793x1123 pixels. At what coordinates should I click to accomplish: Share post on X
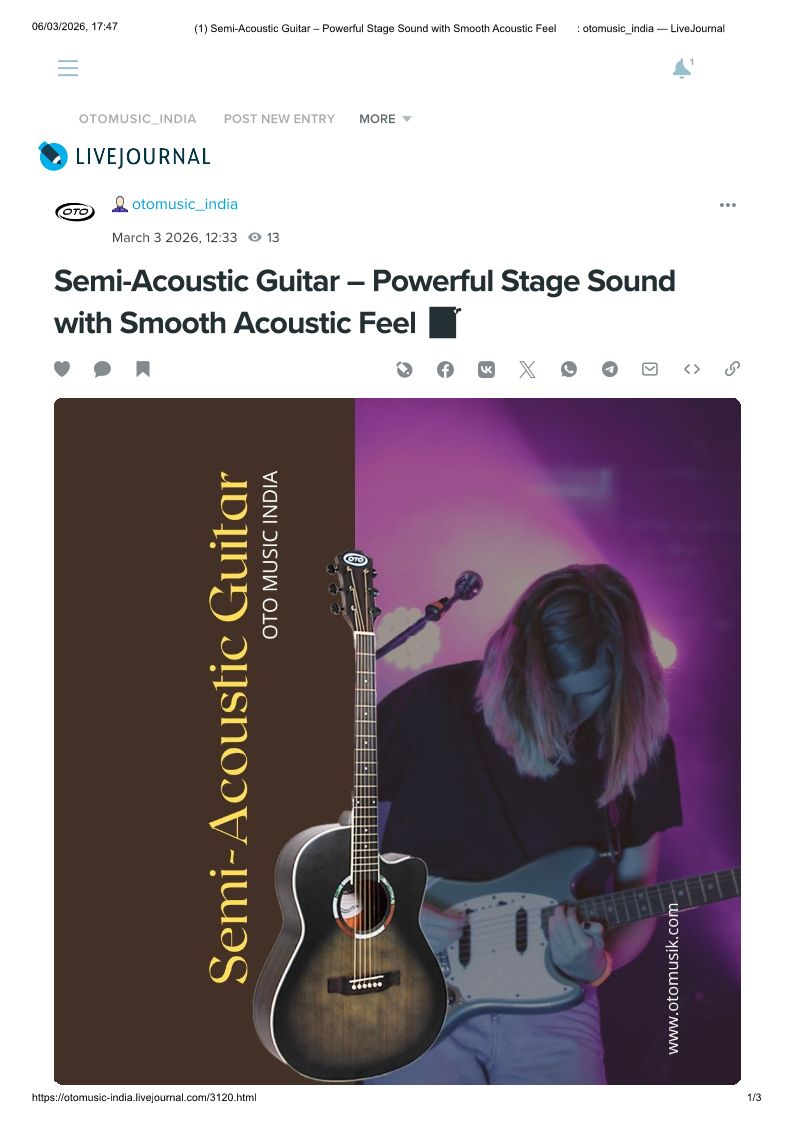click(527, 369)
